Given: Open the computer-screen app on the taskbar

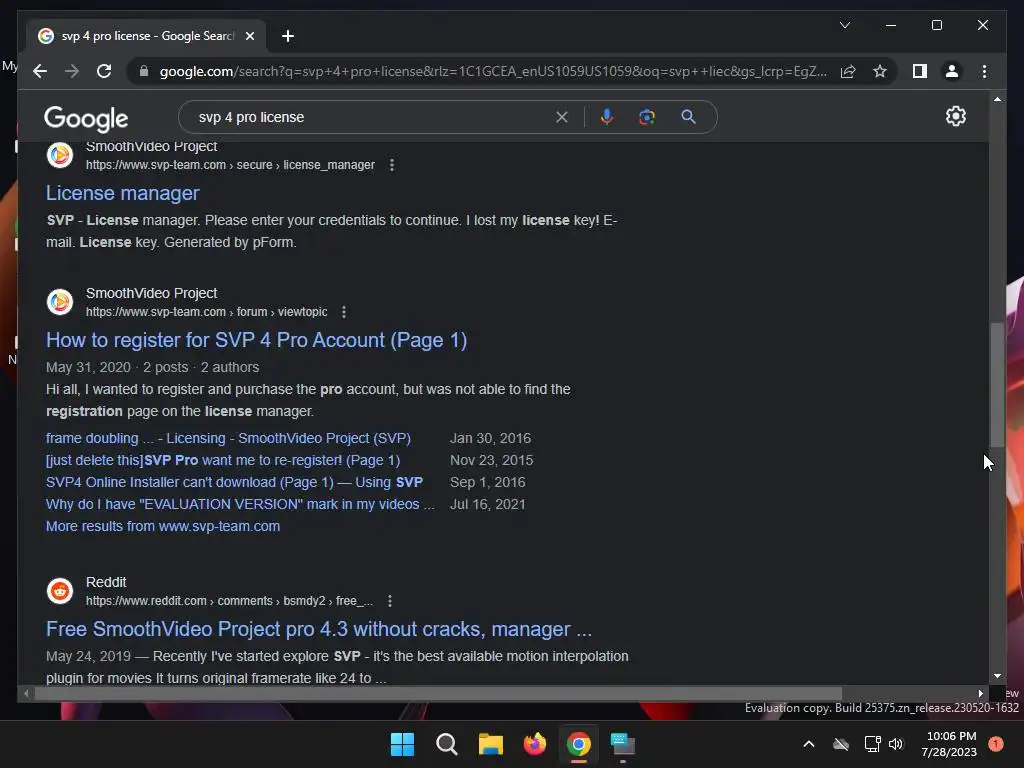Looking at the screenshot, I should [623, 744].
